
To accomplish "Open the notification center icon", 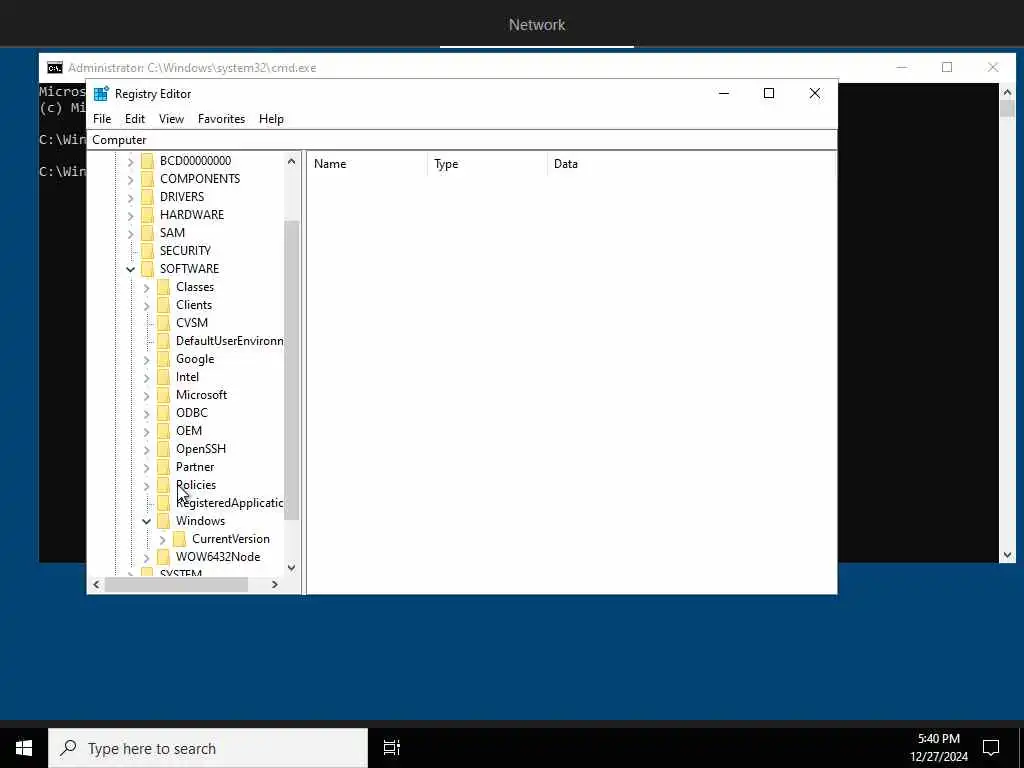I will coord(991,748).
